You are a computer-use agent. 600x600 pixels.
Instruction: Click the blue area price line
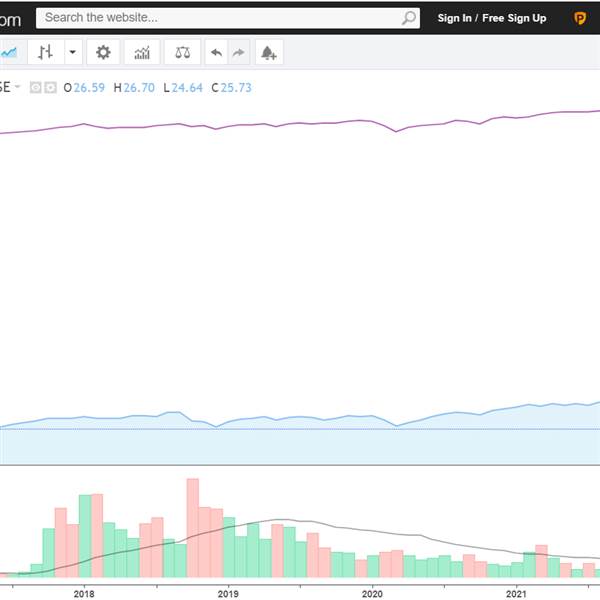298,417
